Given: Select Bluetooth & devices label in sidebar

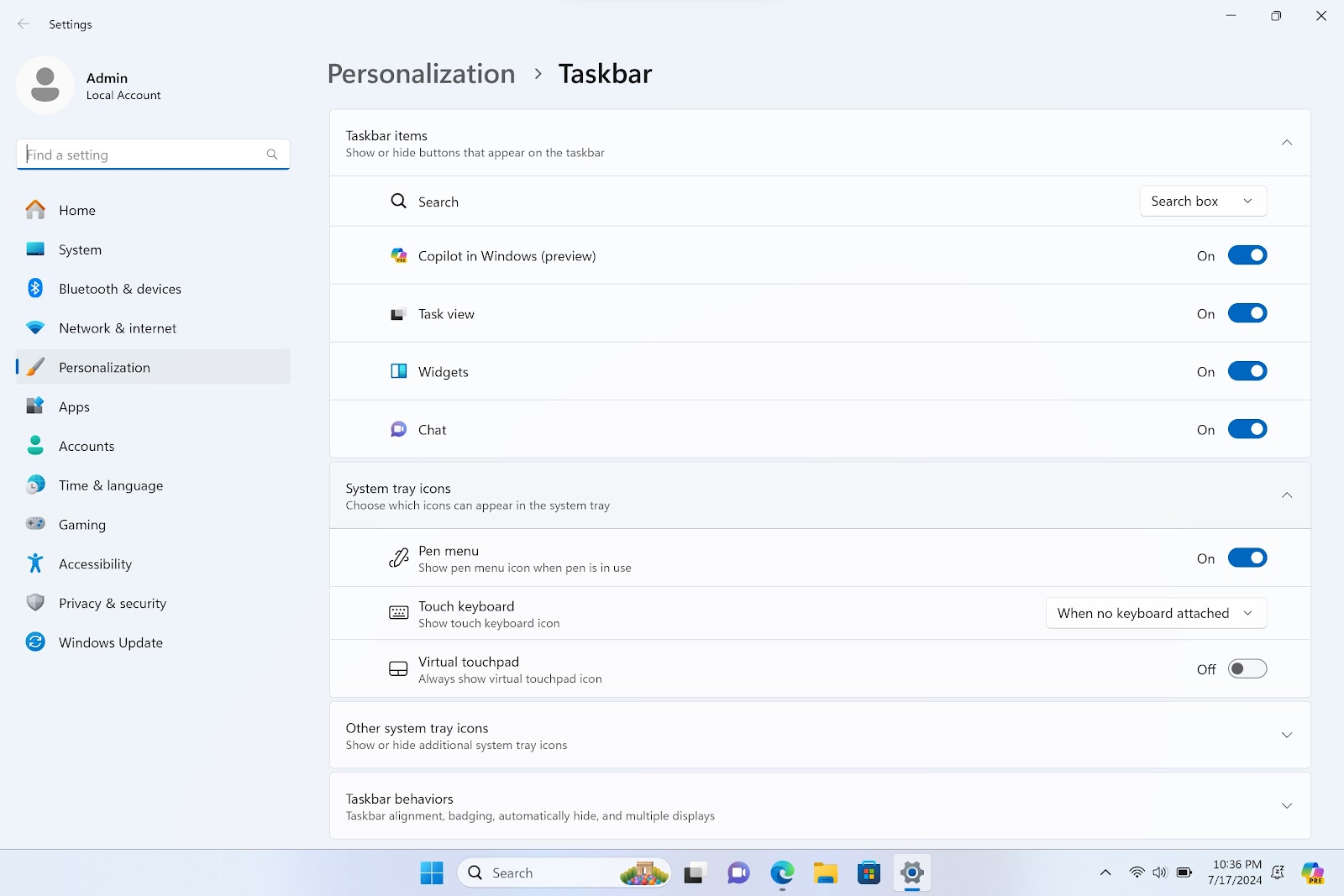Looking at the screenshot, I should tap(120, 289).
